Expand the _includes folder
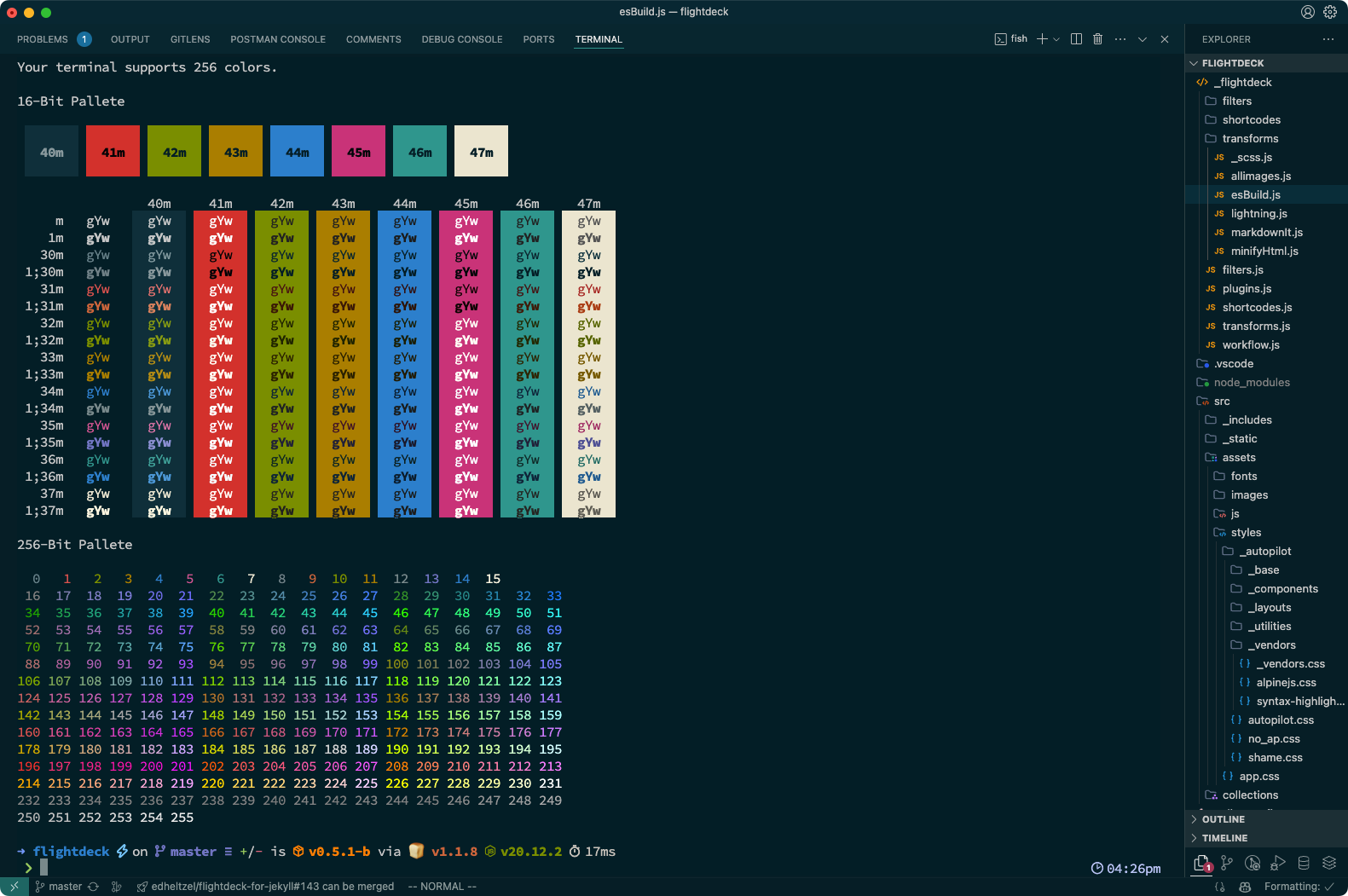 [x=1266, y=419]
